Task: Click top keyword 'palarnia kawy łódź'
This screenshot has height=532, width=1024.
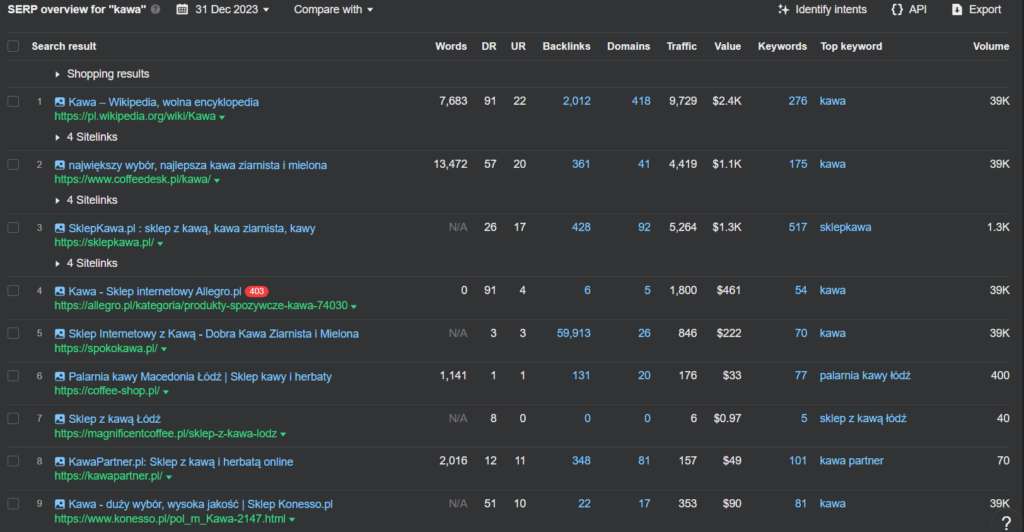Action: point(865,376)
